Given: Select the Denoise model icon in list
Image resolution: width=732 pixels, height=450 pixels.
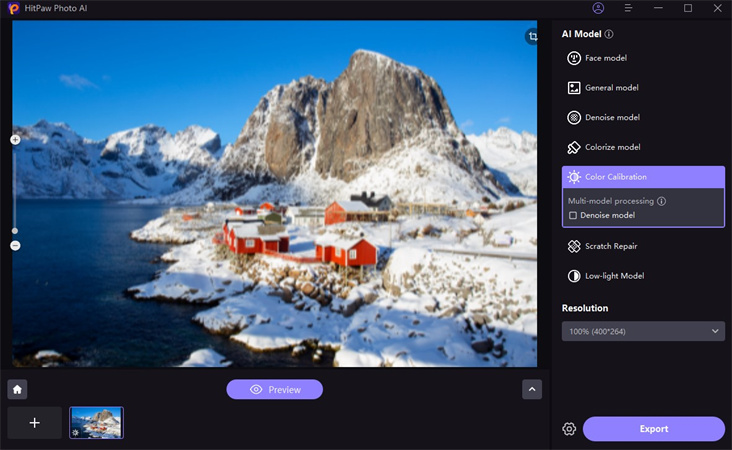Looking at the screenshot, I should pos(574,118).
